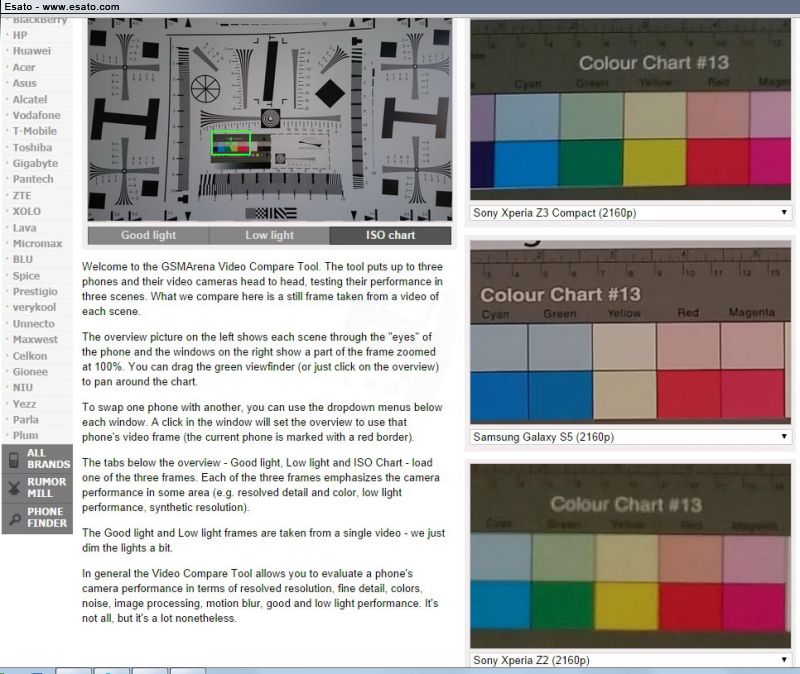Go to the Lava brand page
The image size is (800, 674).
coord(24,228)
